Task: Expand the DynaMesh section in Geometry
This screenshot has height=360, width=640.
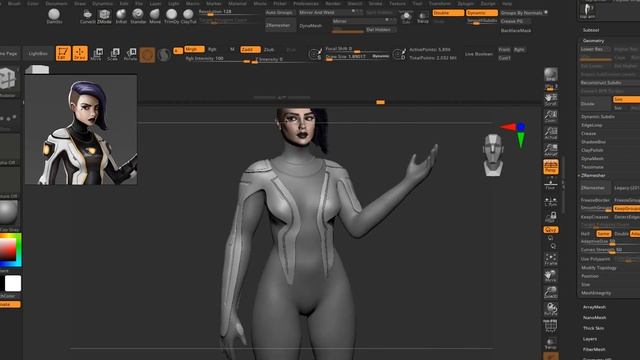Action: click(592, 159)
